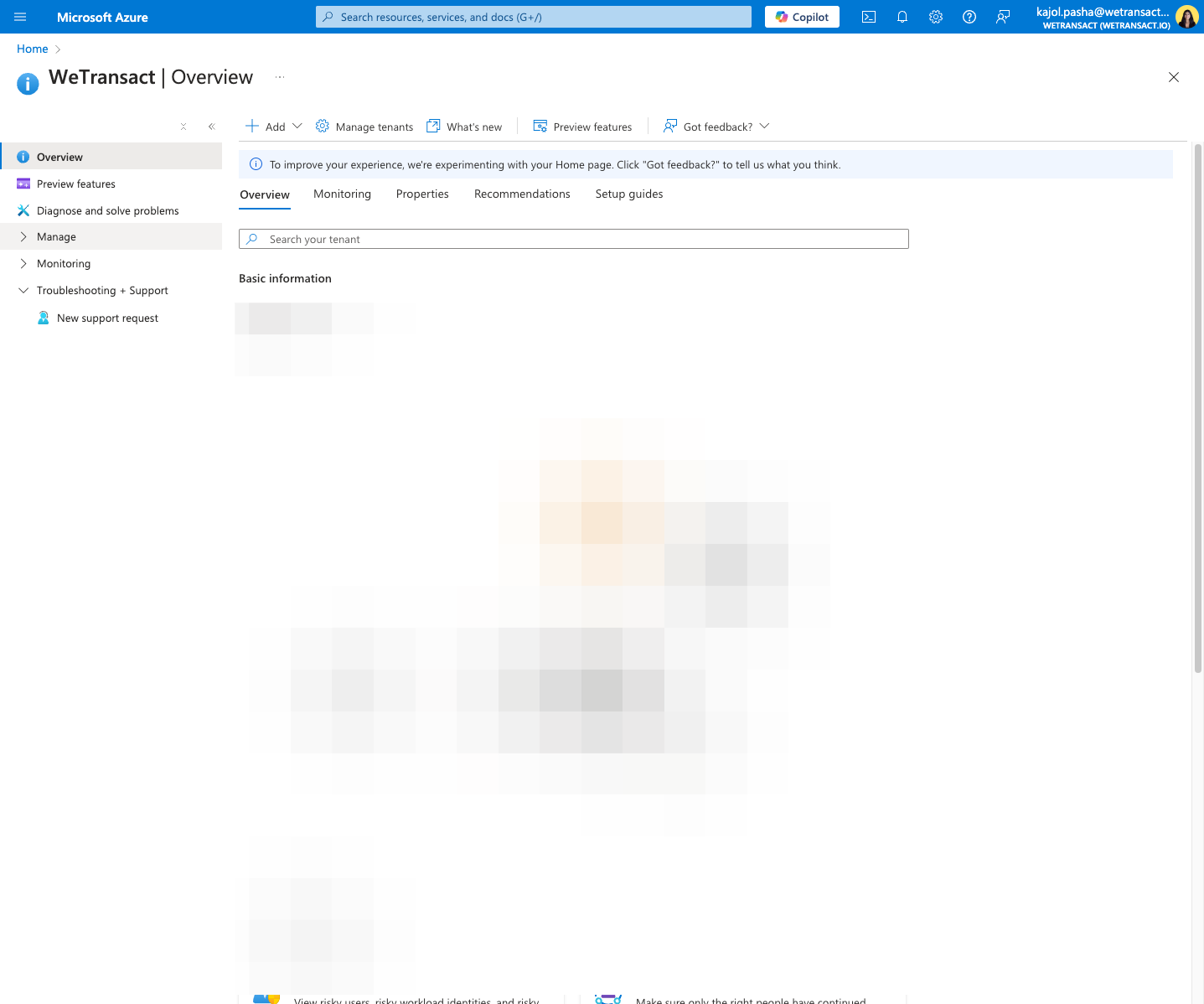1204x1004 pixels.
Task: Open more options ellipsis next to title
Action: coord(280,77)
